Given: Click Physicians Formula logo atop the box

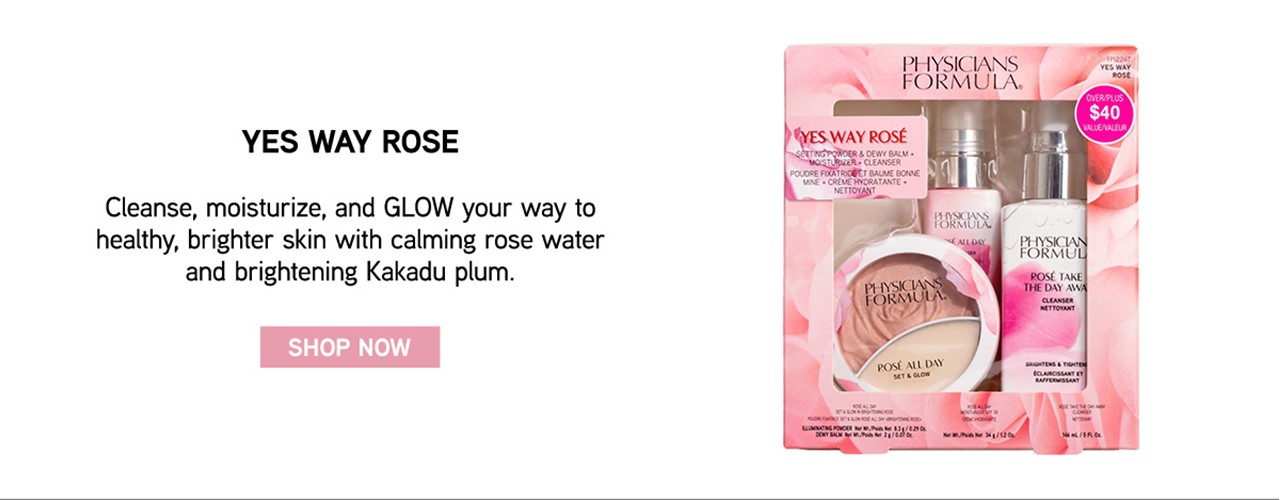Looking at the screenshot, I should click(x=960, y=74).
